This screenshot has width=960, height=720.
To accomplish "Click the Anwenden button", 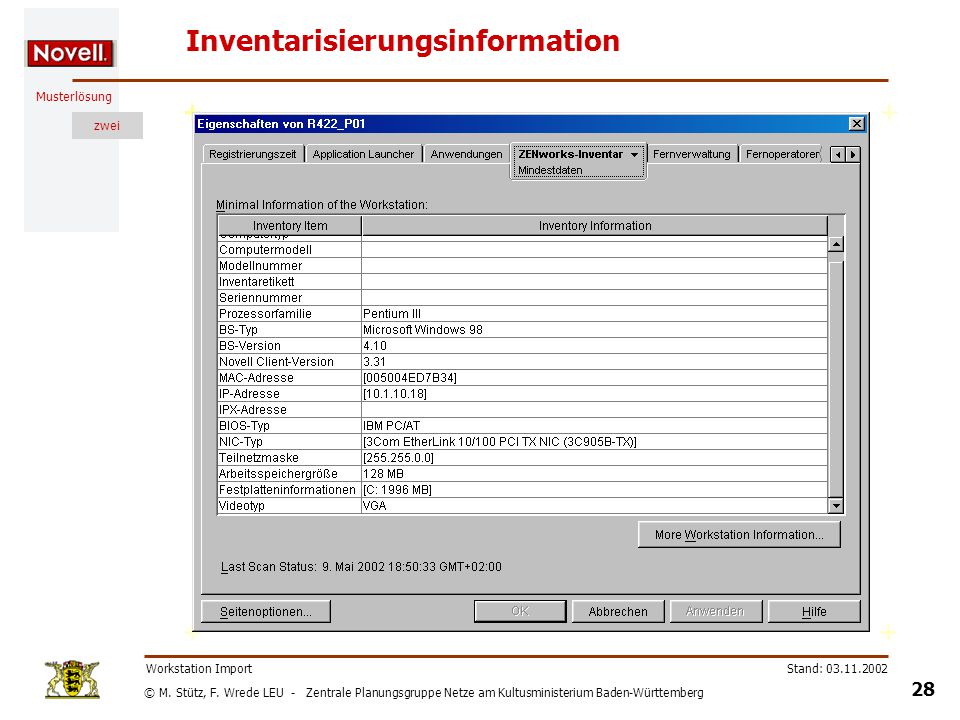I will (715, 612).
